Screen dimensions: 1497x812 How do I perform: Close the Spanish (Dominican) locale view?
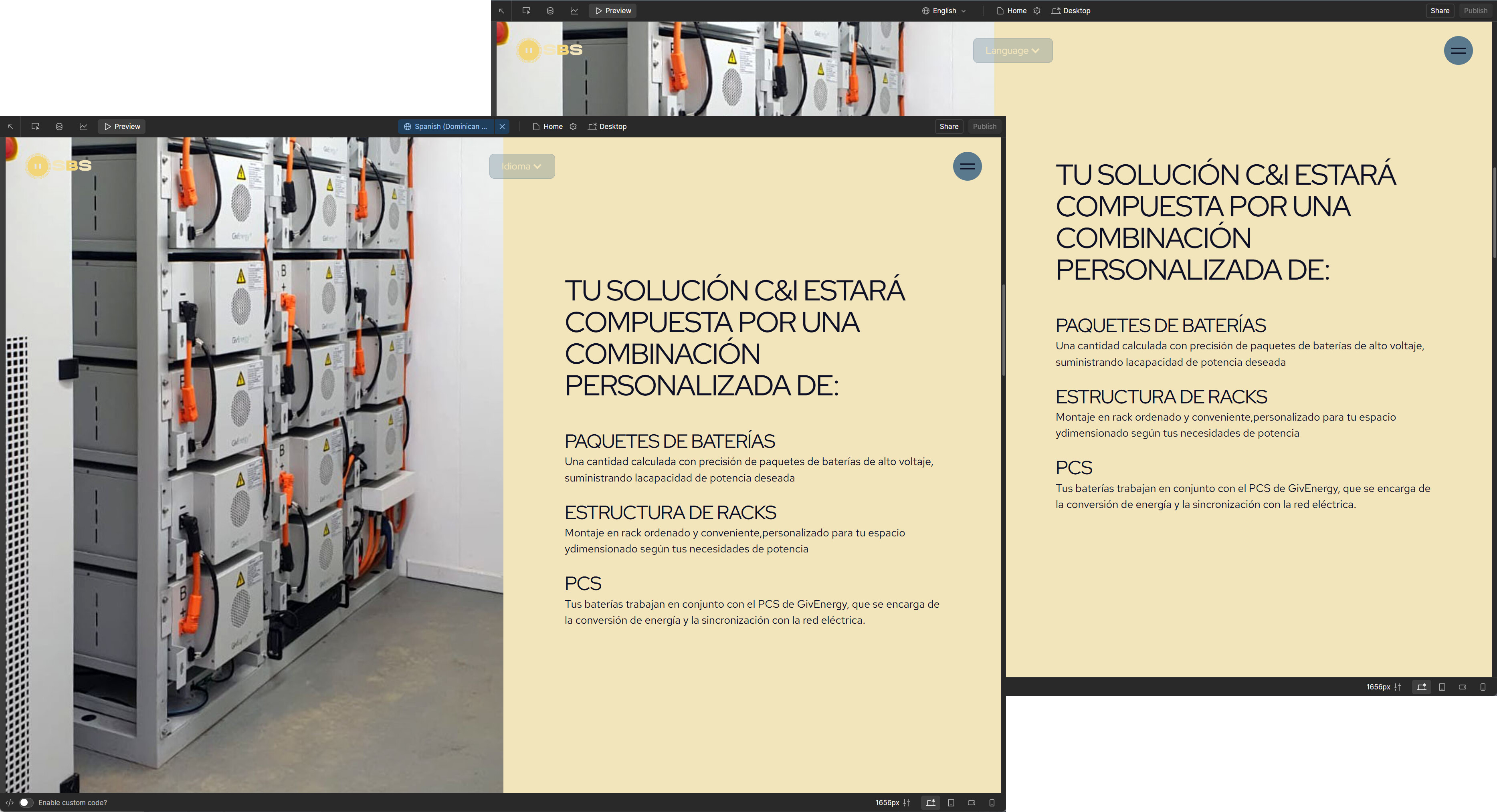pos(502,127)
